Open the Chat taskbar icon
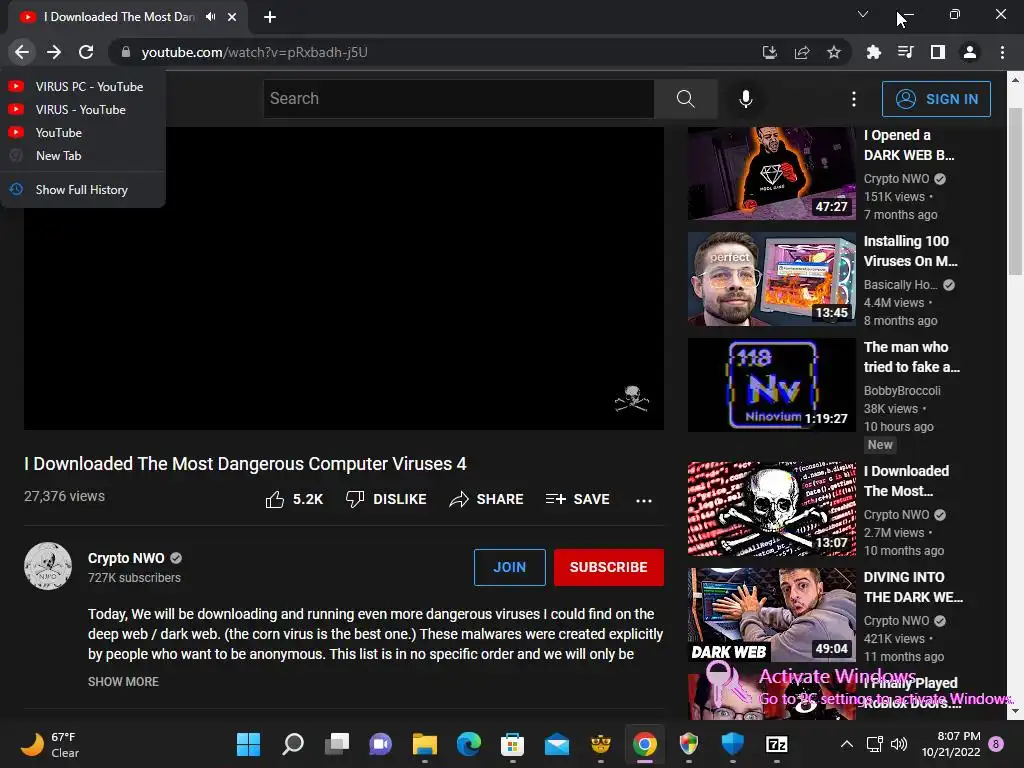The image size is (1024, 768). coord(381,744)
